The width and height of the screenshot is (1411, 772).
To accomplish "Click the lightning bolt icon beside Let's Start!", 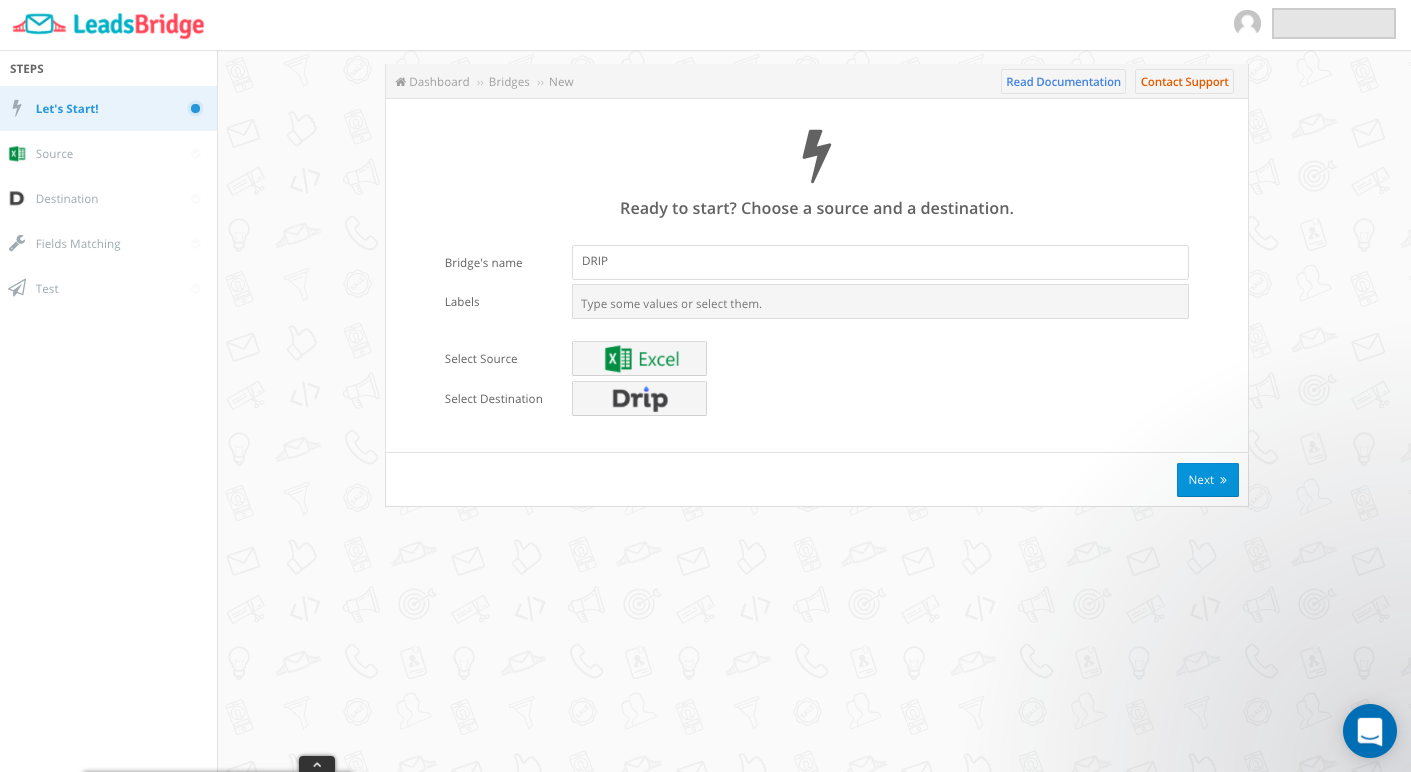I will pos(17,108).
